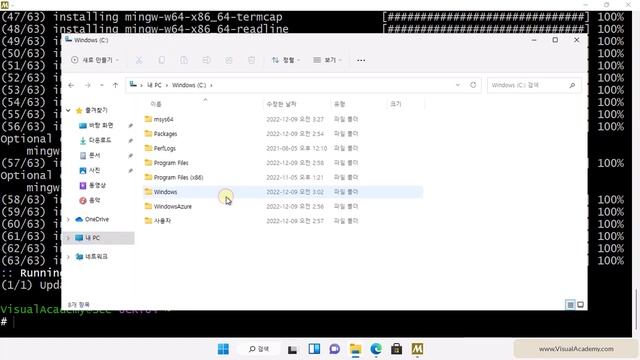Click the search magnifier icon in Explorer
The image size is (640, 360).
click(572, 85)
